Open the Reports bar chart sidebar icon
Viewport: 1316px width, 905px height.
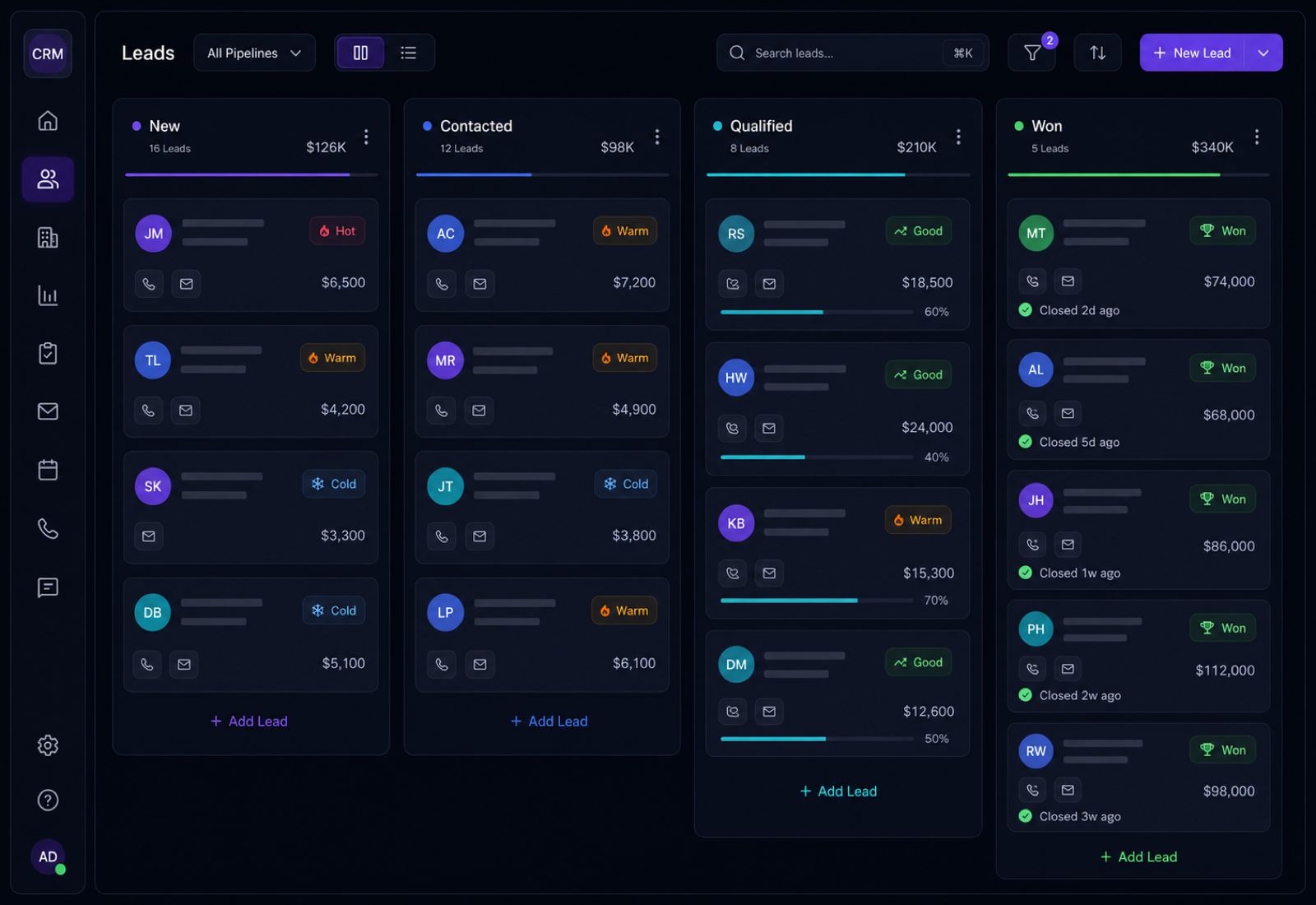pos(48,295)
